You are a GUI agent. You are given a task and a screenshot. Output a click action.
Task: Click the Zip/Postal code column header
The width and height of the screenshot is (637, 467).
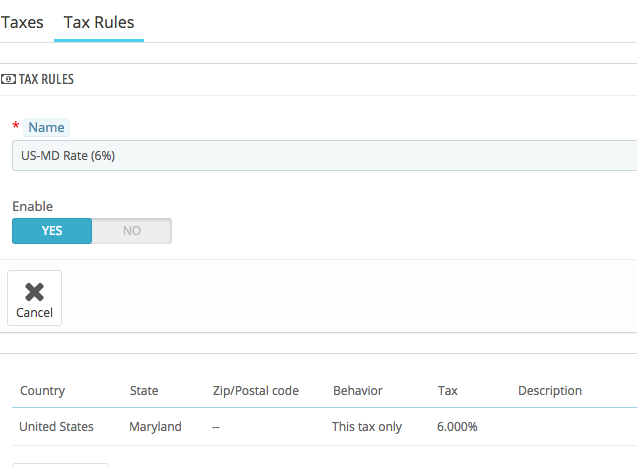coord(256,391)
